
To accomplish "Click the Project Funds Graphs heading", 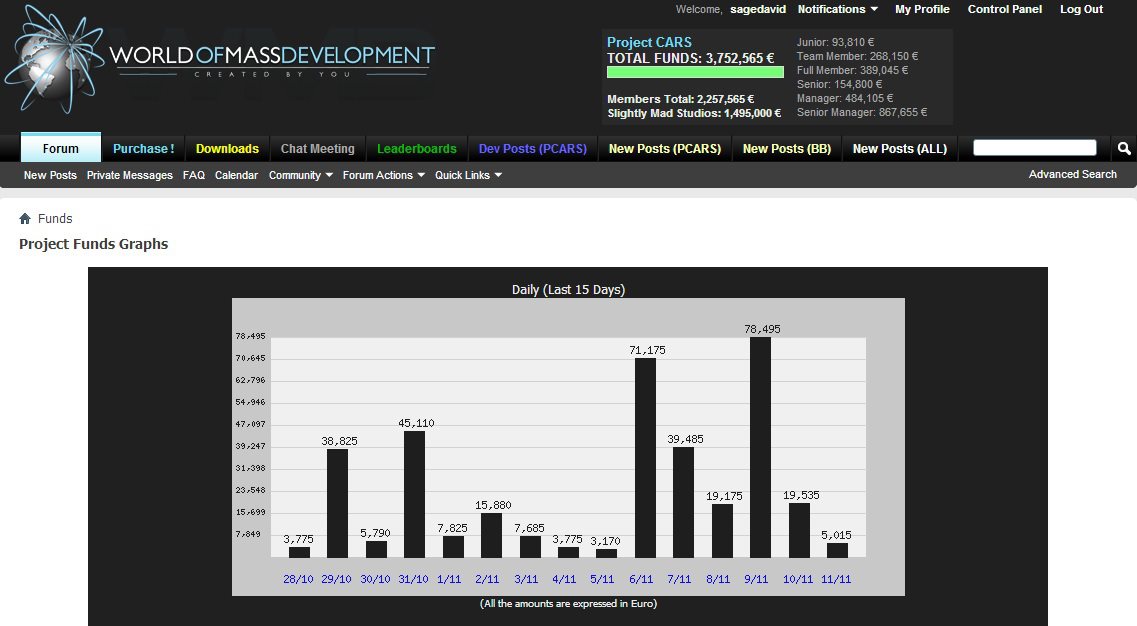I will pyautogui.click(x=94, y=244).
